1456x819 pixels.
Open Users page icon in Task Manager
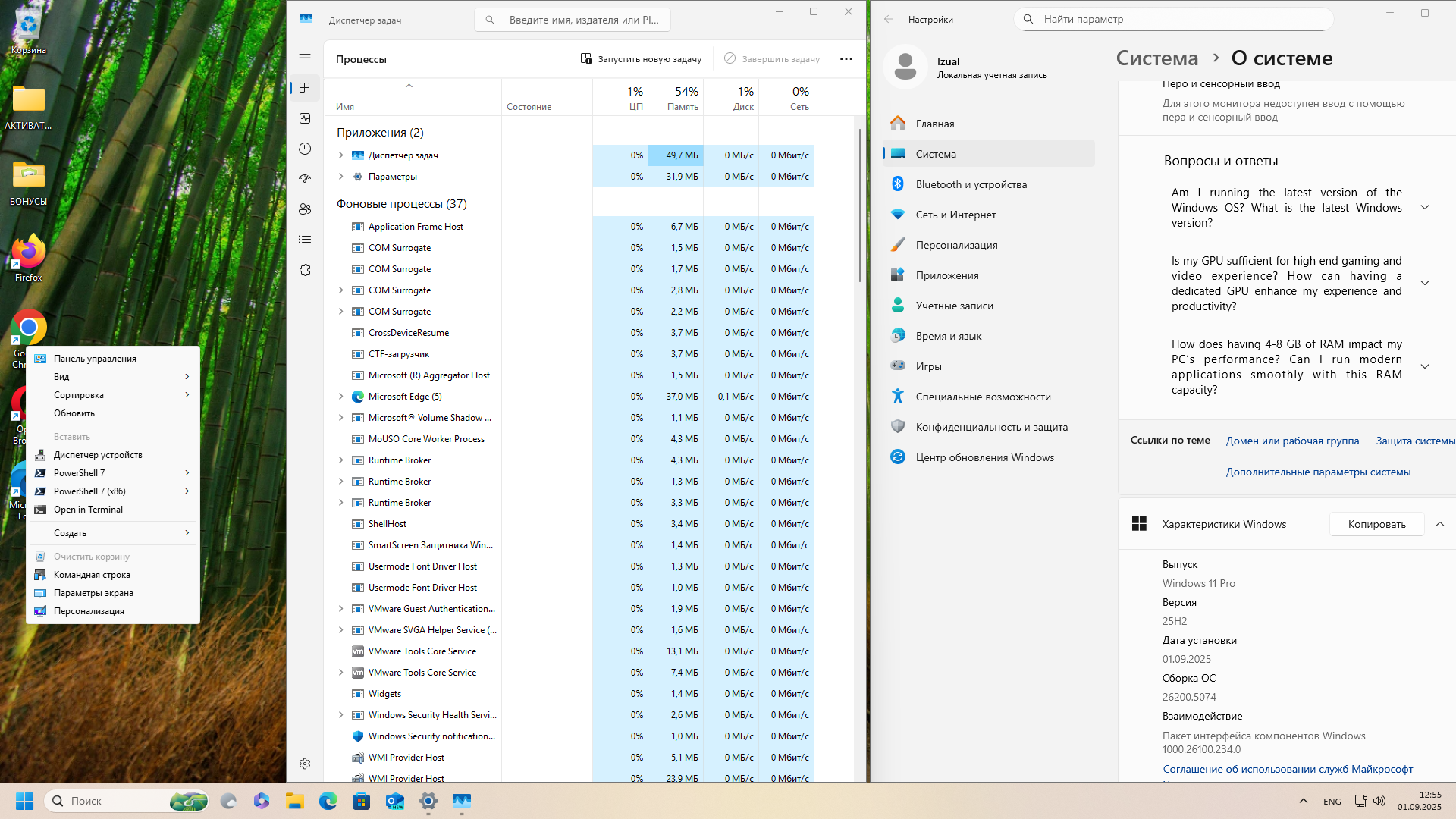[305, 209]
